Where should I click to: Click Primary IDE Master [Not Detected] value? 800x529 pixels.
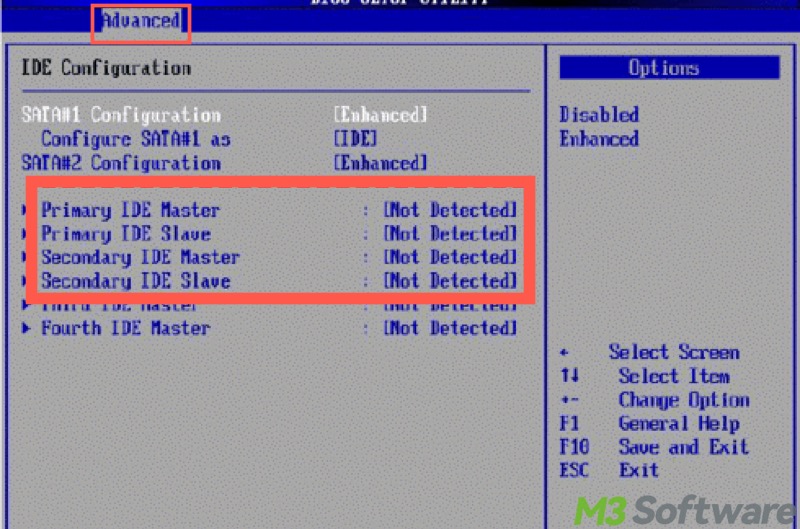(x=451, y=210)
